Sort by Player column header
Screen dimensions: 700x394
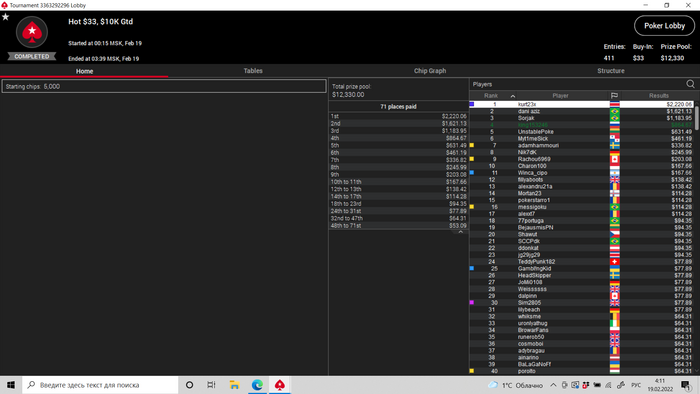point(560,95)
